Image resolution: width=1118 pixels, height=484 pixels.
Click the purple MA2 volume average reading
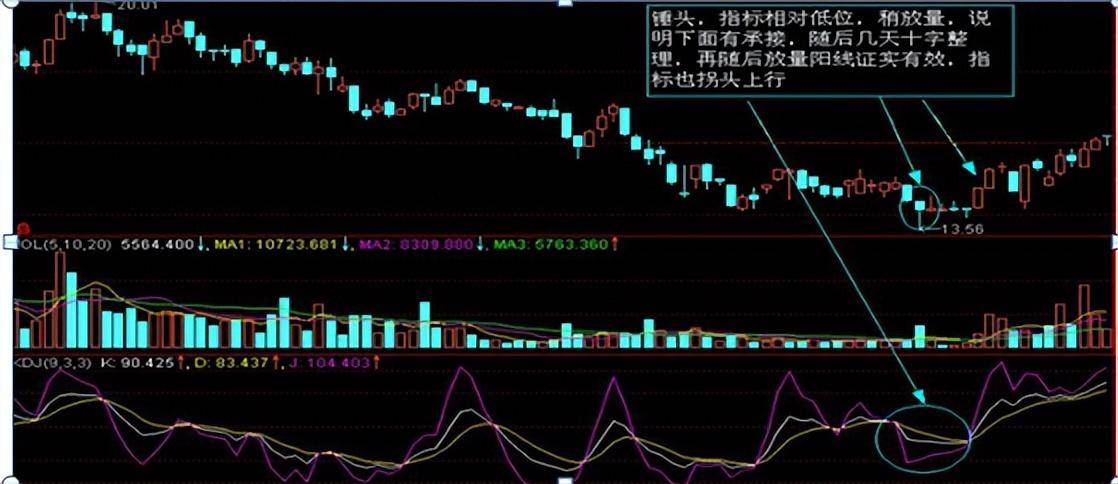pyautogui.click(x=416, y=245)
